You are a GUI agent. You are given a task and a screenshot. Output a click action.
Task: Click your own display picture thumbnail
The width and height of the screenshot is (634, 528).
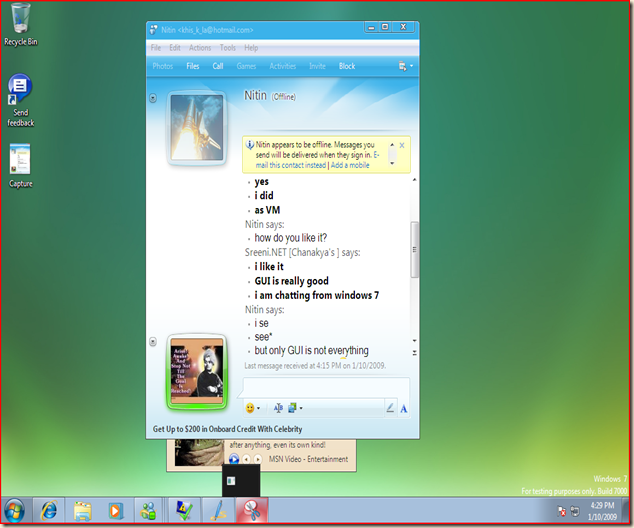(x=197, y=371)
